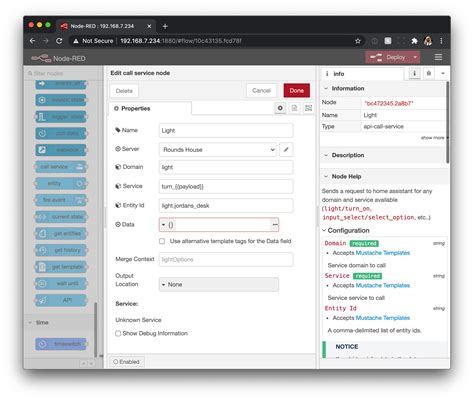Select the Node-RED browser tab
Screen dimensions: 474x400
pos(106,26)
